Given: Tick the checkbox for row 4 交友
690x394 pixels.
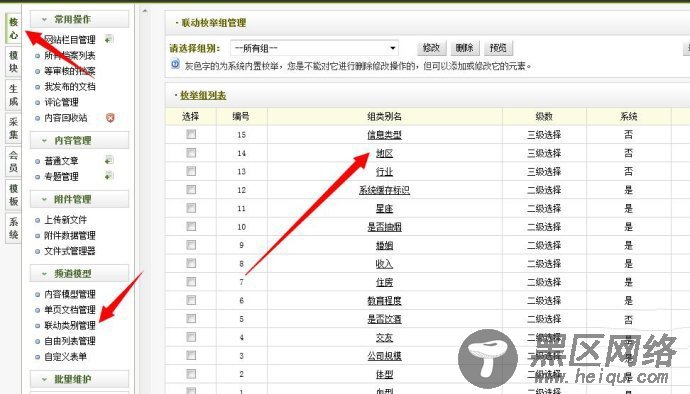Looking at the screenshot, I should 191,337.
